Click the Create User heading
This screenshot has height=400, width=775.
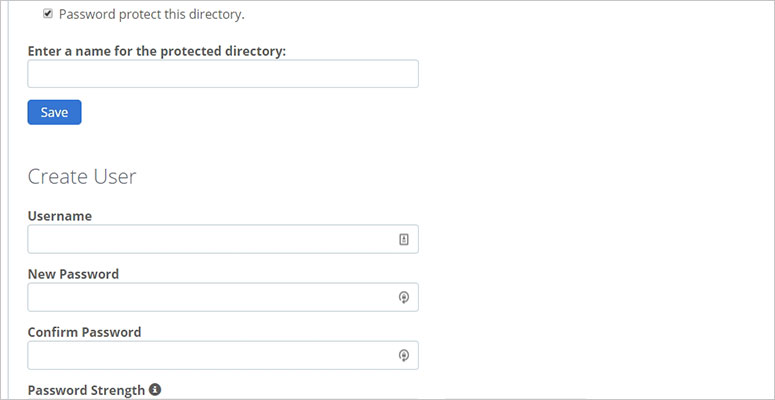pos(82,177)
